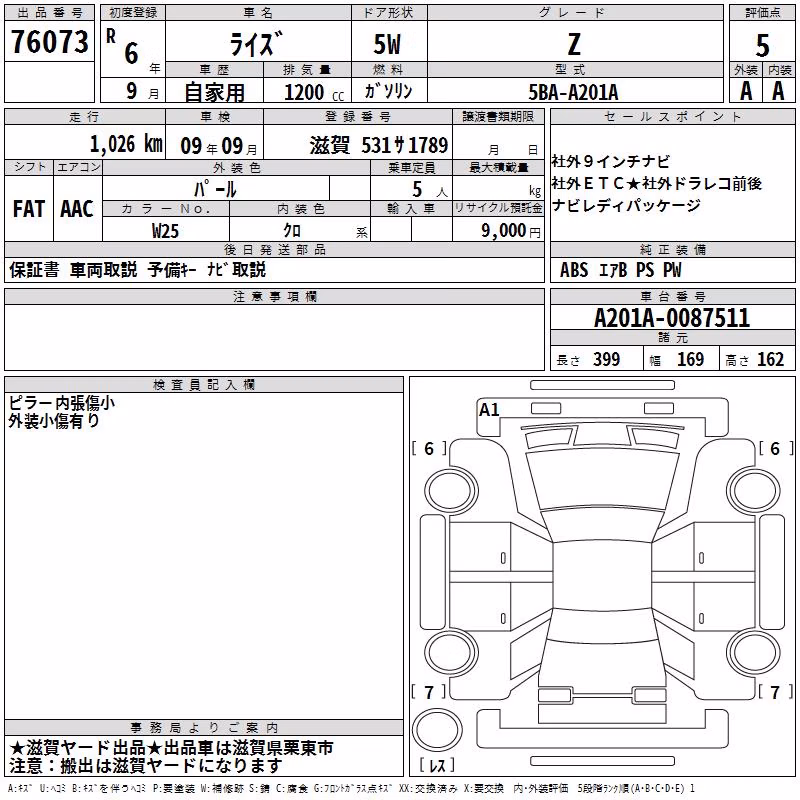Click length value 399

[x=607, y=359]
